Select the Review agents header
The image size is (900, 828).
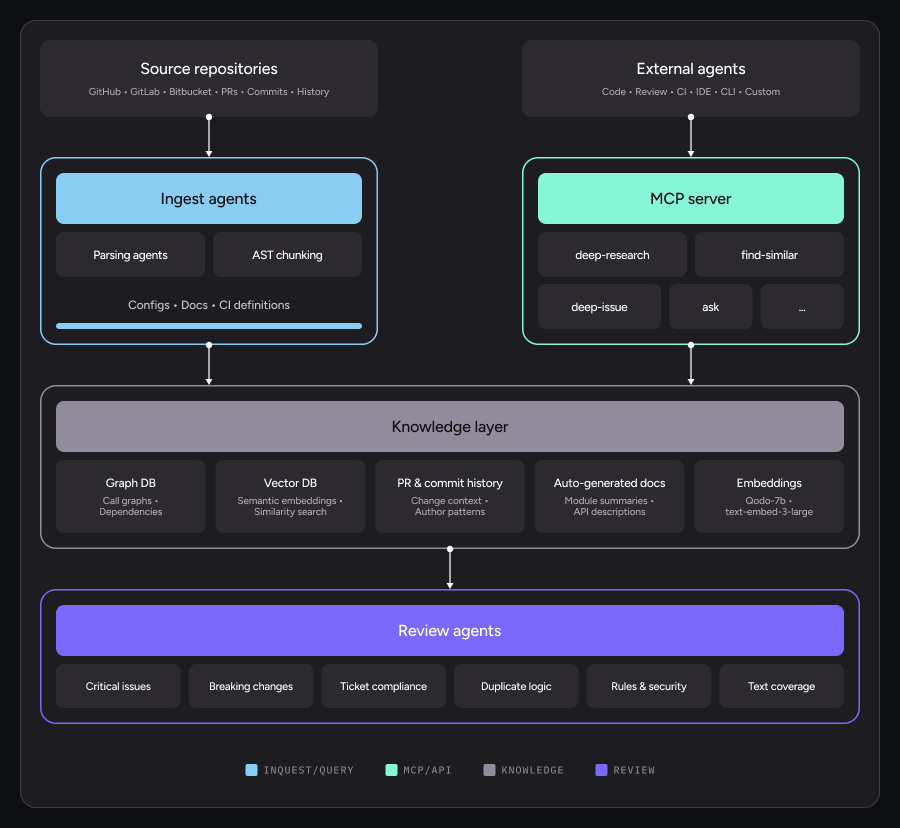(x=450, y=631)
